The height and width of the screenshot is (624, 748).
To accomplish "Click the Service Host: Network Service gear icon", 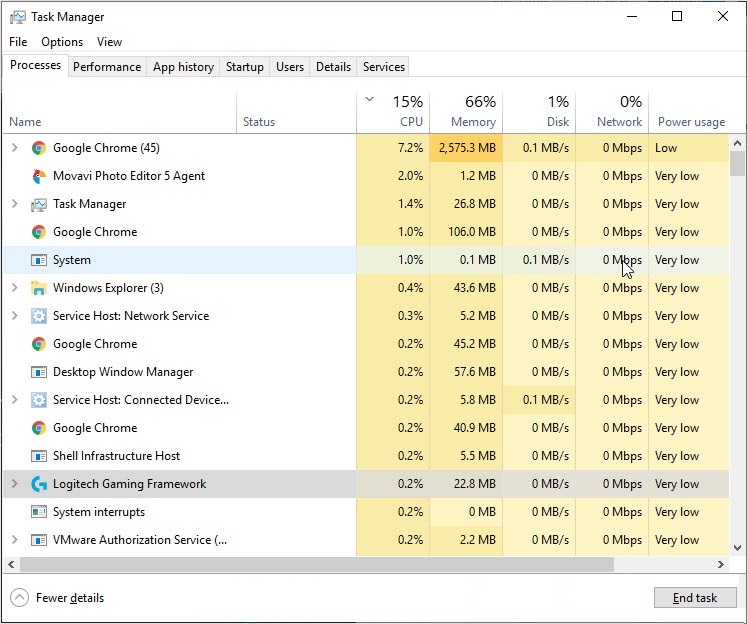I will point(39,316).
